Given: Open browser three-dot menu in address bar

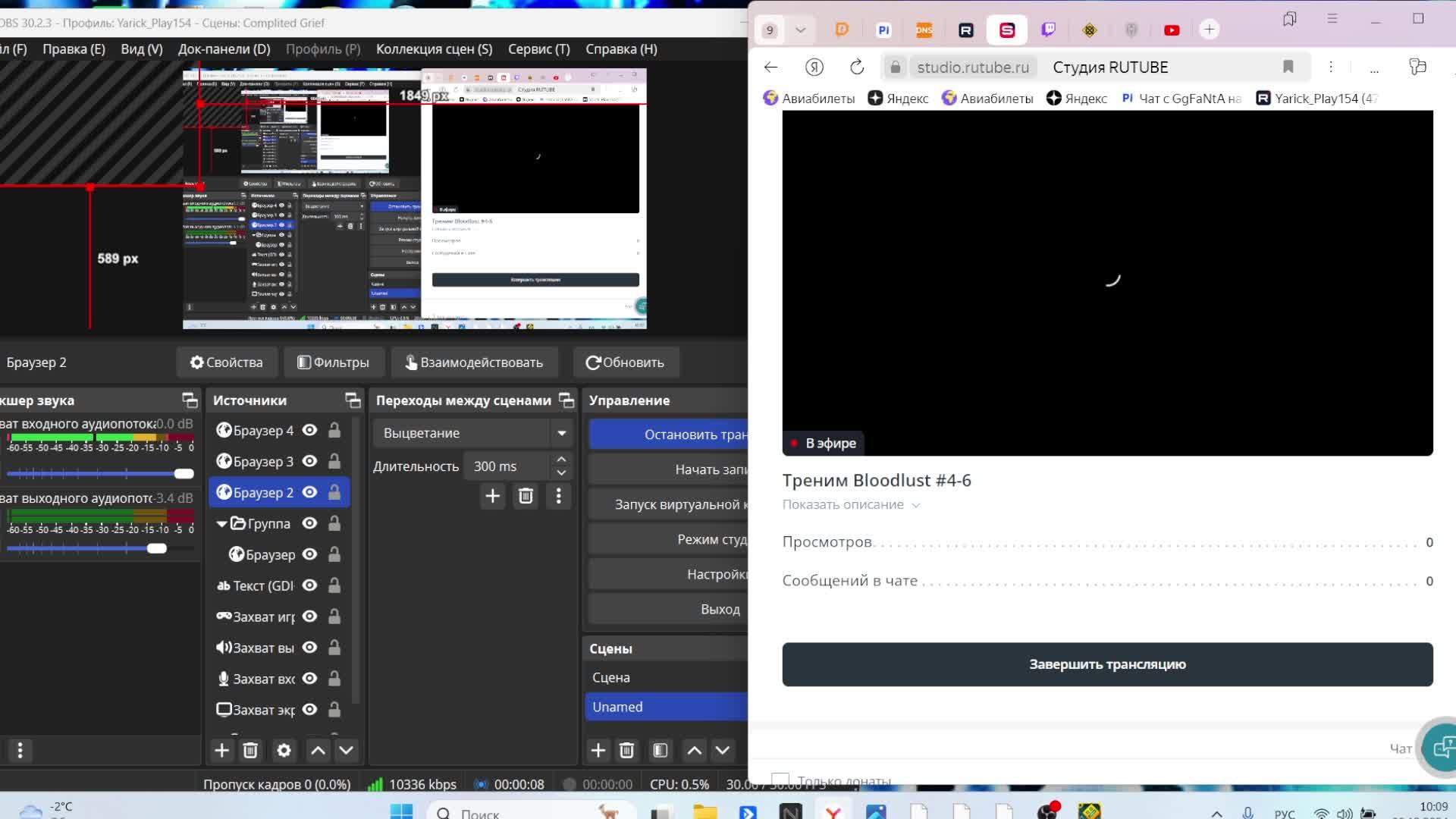Looking at the screenshot, I should click(x=1331, y=67).
